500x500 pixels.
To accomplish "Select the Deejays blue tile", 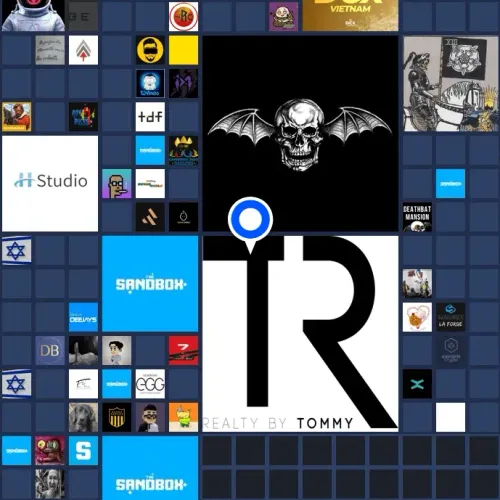I will coord(83,317).
